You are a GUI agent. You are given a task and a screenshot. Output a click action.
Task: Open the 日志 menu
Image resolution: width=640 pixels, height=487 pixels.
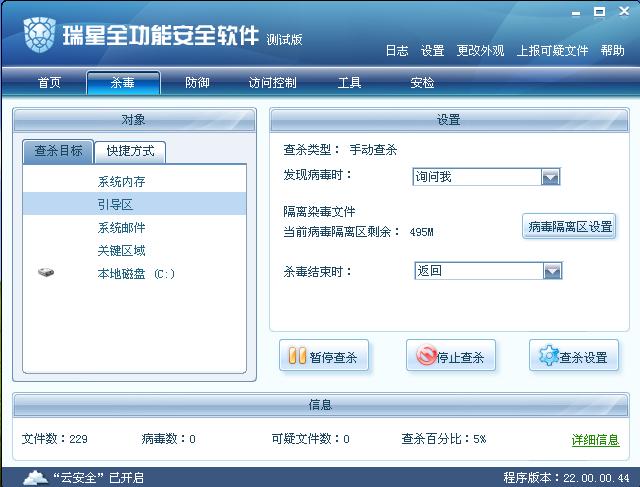[397, 51]
